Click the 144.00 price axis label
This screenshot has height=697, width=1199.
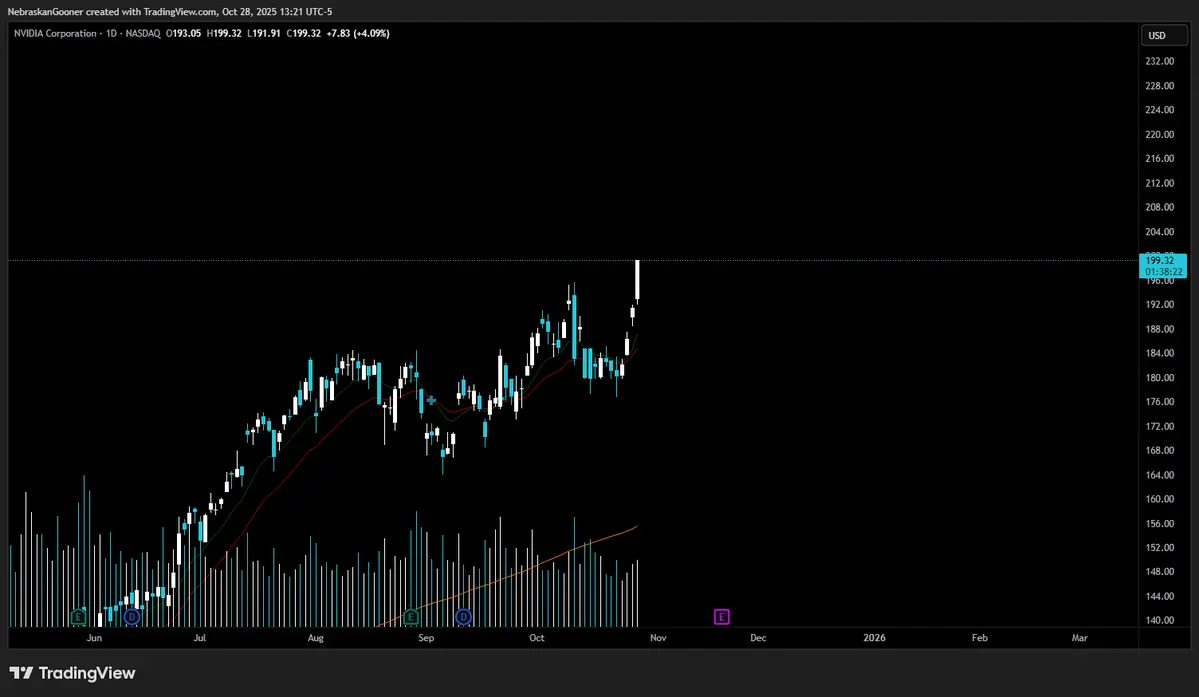coord(1159,596)
